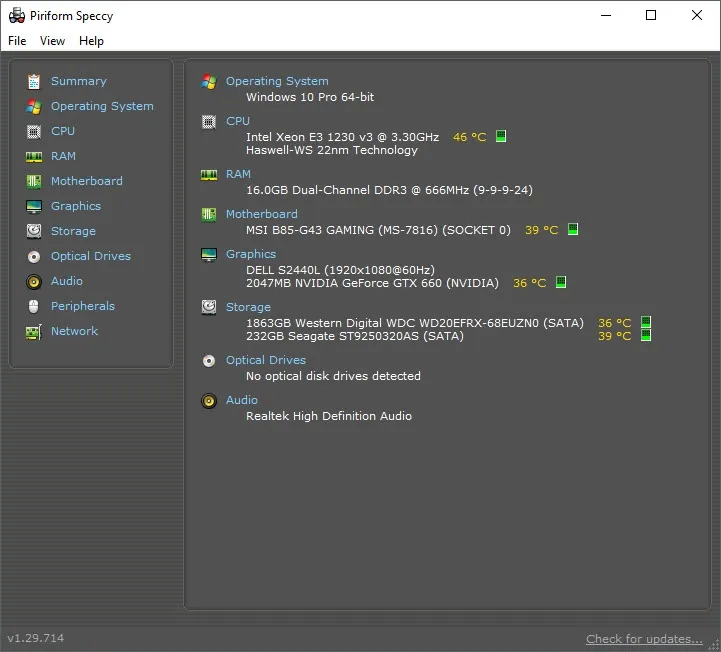Click the GeForce GTX 660 temperature indicator
Viewport: 721px width, 652px height.
click(x=561, y=283)
